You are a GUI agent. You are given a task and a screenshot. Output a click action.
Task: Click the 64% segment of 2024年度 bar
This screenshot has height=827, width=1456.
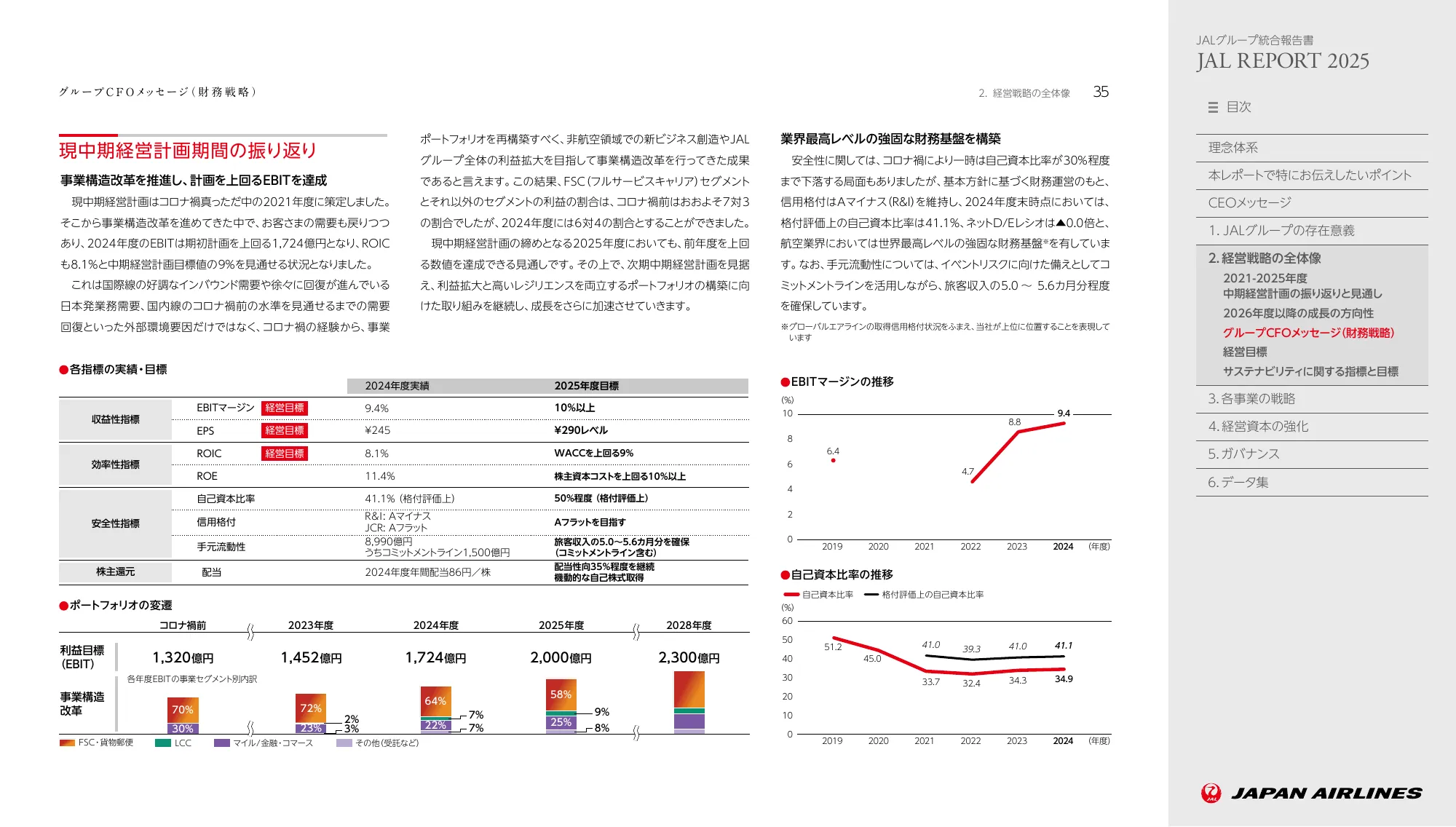click(436, 701)
